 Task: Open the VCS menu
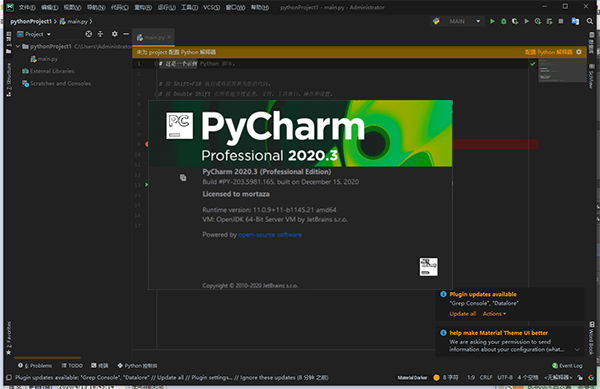211,7
